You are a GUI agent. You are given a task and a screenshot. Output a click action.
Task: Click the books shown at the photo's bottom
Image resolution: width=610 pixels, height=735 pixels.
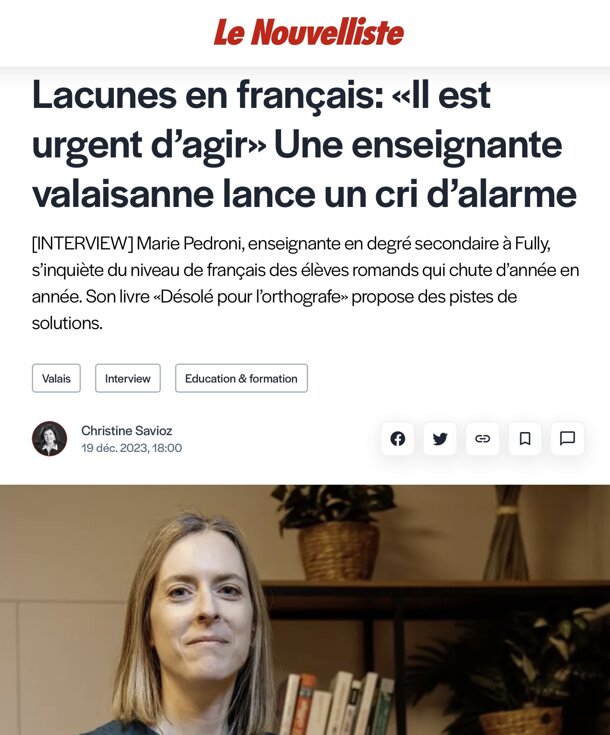click(x=337, y=703)
